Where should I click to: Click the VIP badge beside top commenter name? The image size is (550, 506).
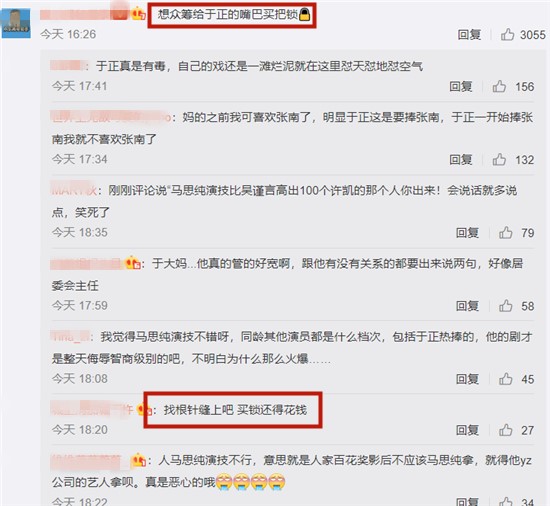pos(138,14)
